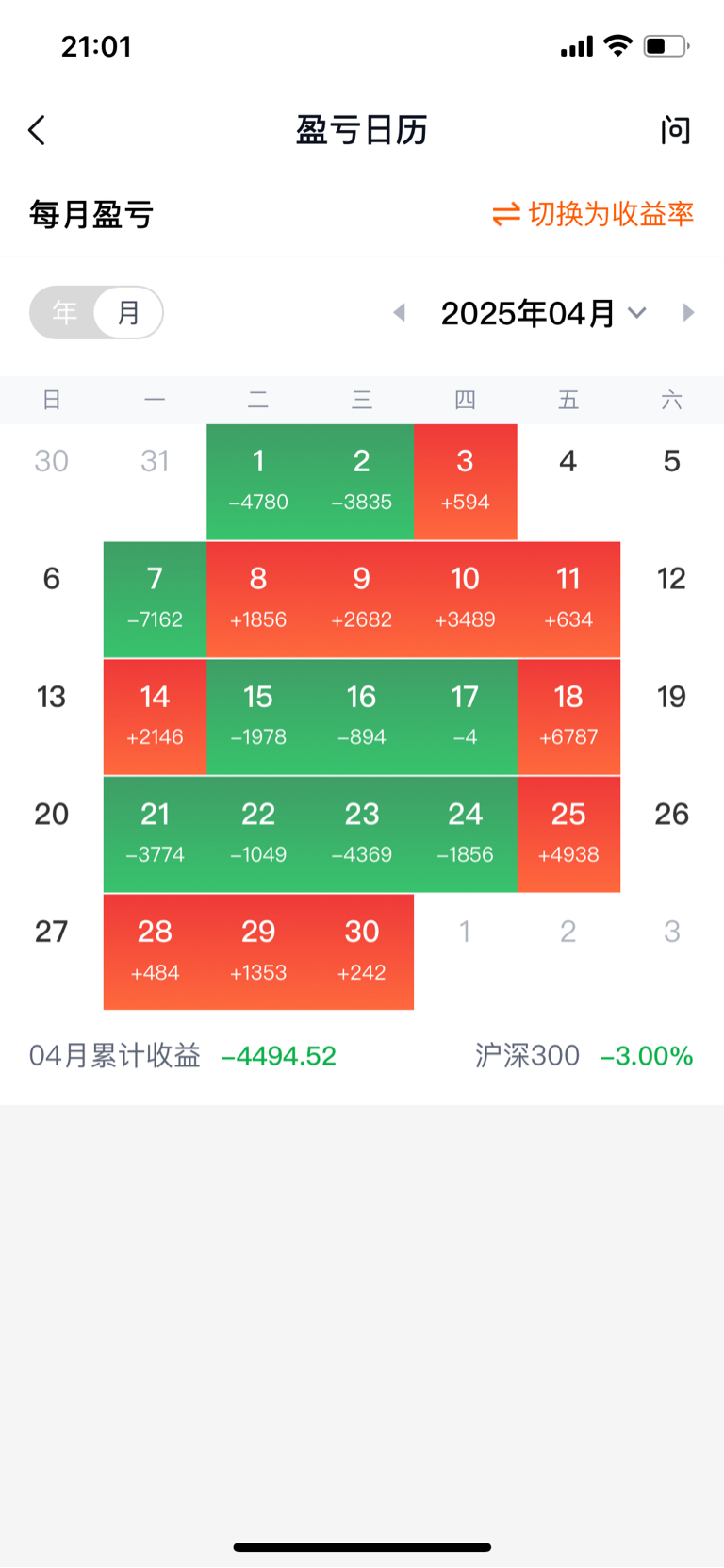Screen dimensions: 724x1568
Task: Tap the back arrow icon
Action: pyautogui.click(x=37, y=130)
